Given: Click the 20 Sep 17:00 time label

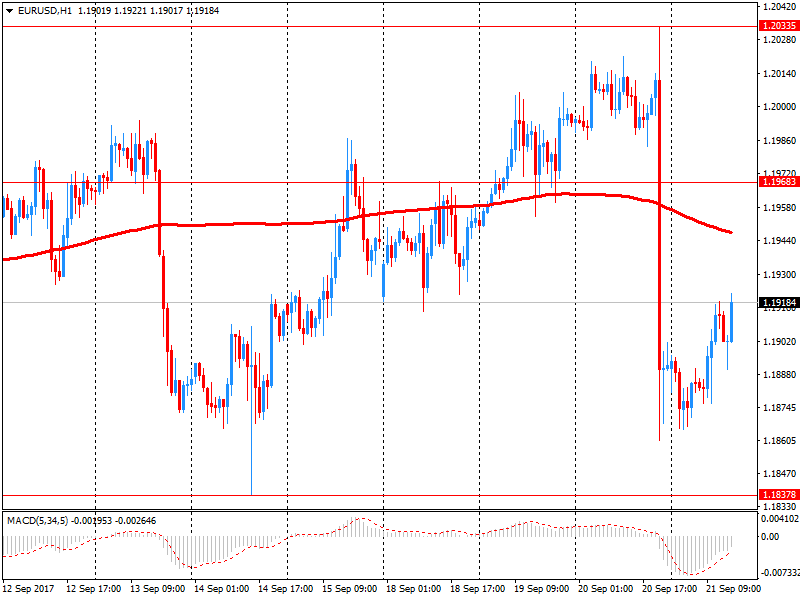Looking at the screenshot, I should point(669,589).
